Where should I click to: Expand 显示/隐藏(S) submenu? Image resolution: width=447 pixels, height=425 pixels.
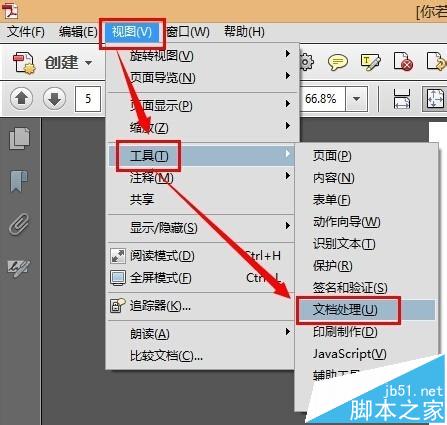tap(201, 227)
